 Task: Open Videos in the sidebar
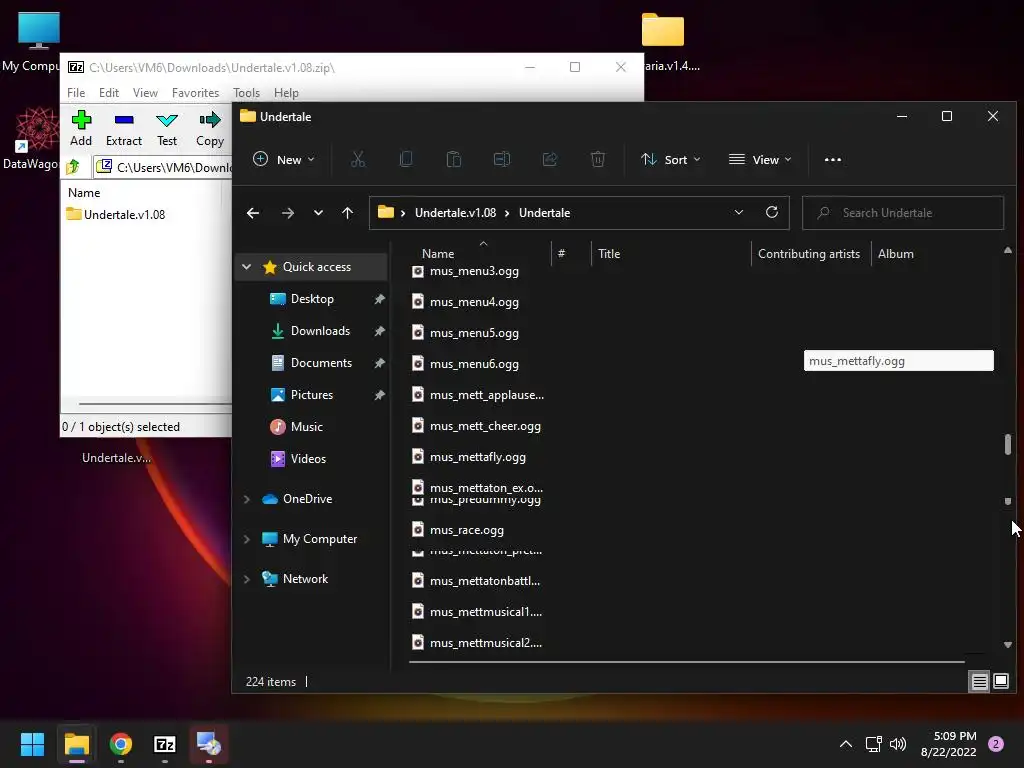click(x=308, y=458)
